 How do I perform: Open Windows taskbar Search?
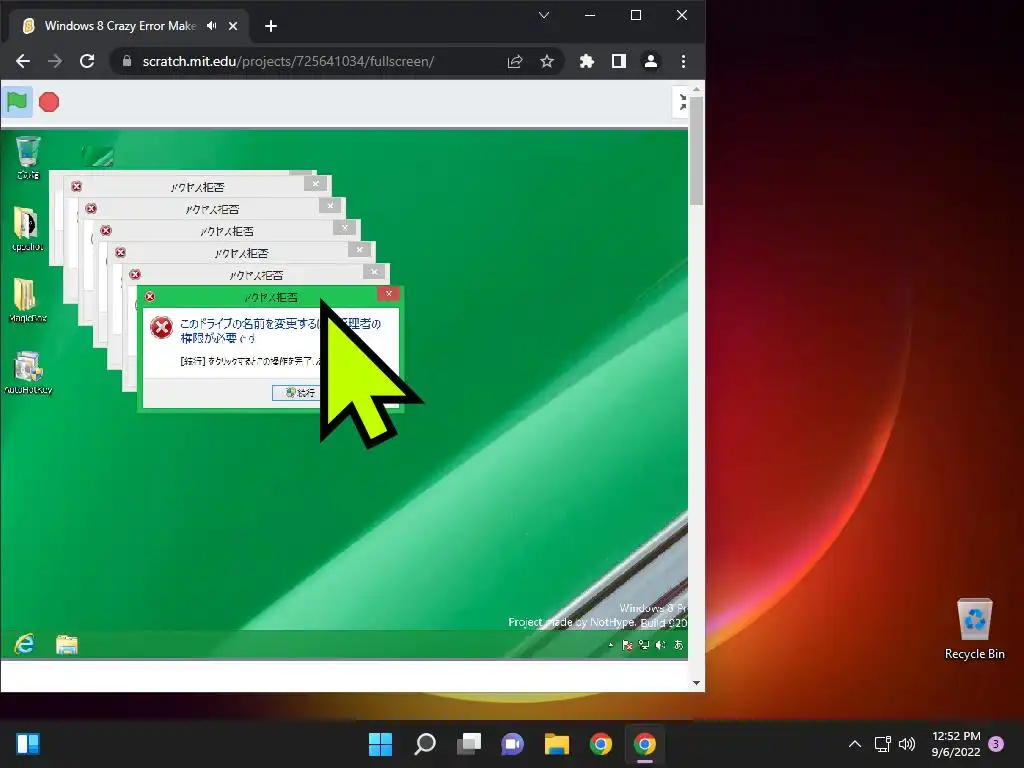tap(424, 744)
